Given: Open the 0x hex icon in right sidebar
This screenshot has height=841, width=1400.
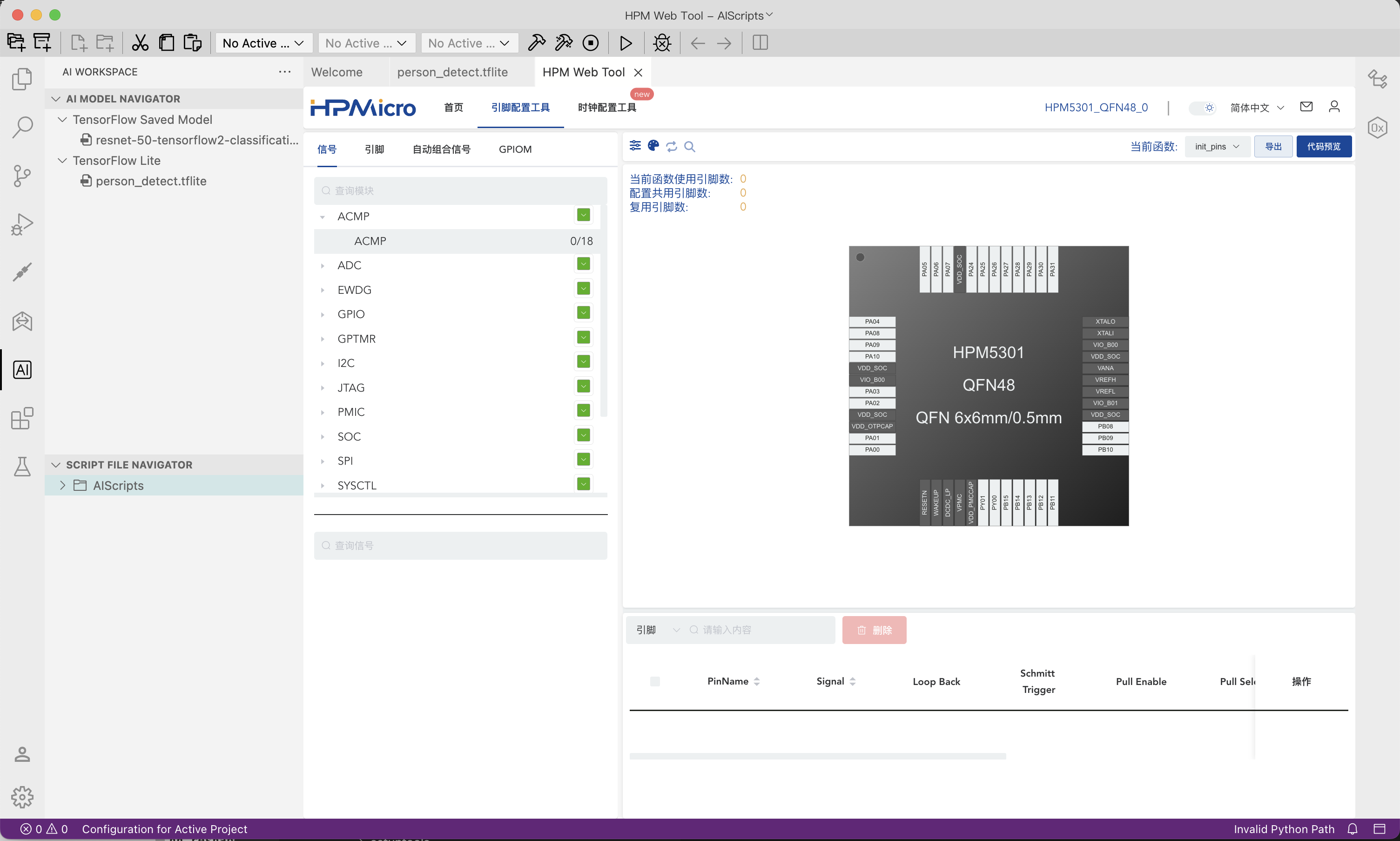Looking at the screenshot, I should (x=1377, y=128).
